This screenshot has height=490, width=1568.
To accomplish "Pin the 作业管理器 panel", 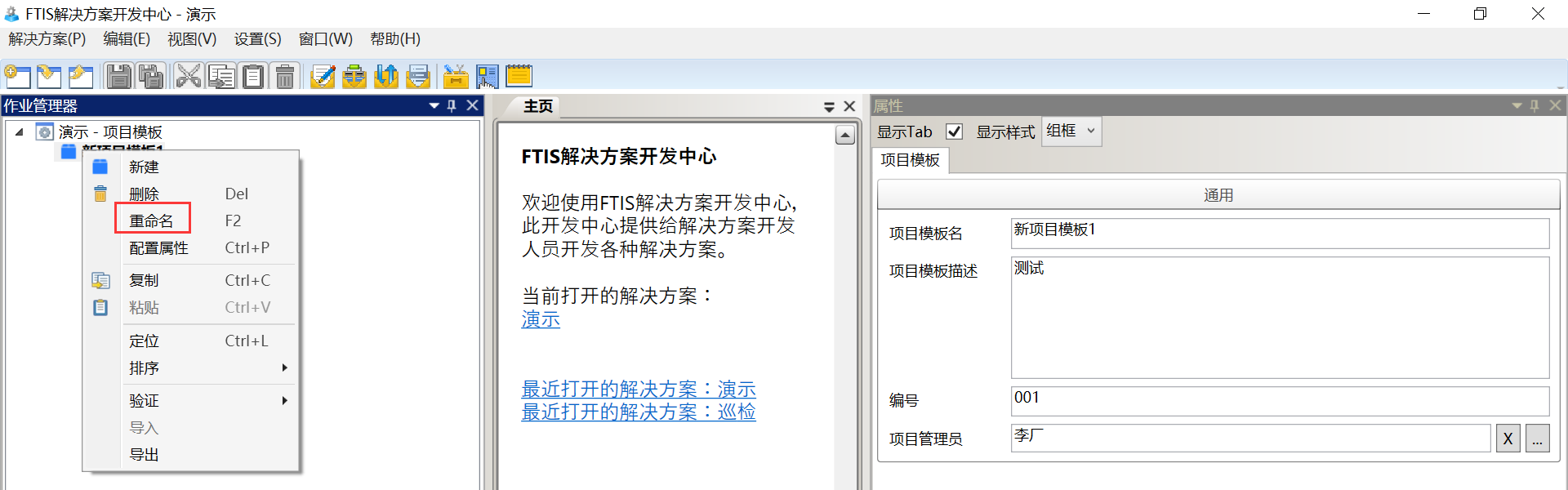I will click(452, 106).
